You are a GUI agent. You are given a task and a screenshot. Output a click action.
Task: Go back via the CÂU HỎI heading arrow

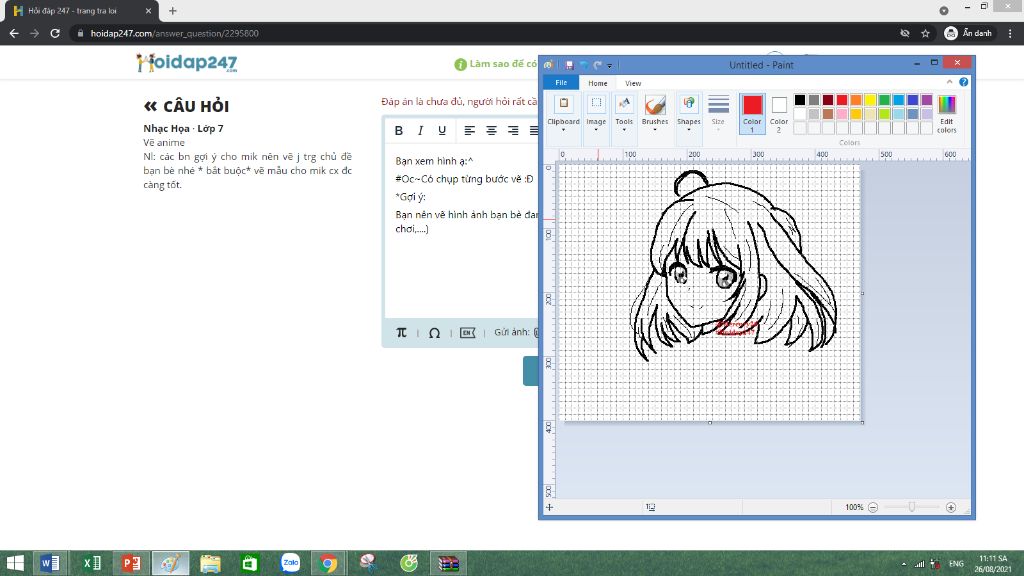[150, 106]
